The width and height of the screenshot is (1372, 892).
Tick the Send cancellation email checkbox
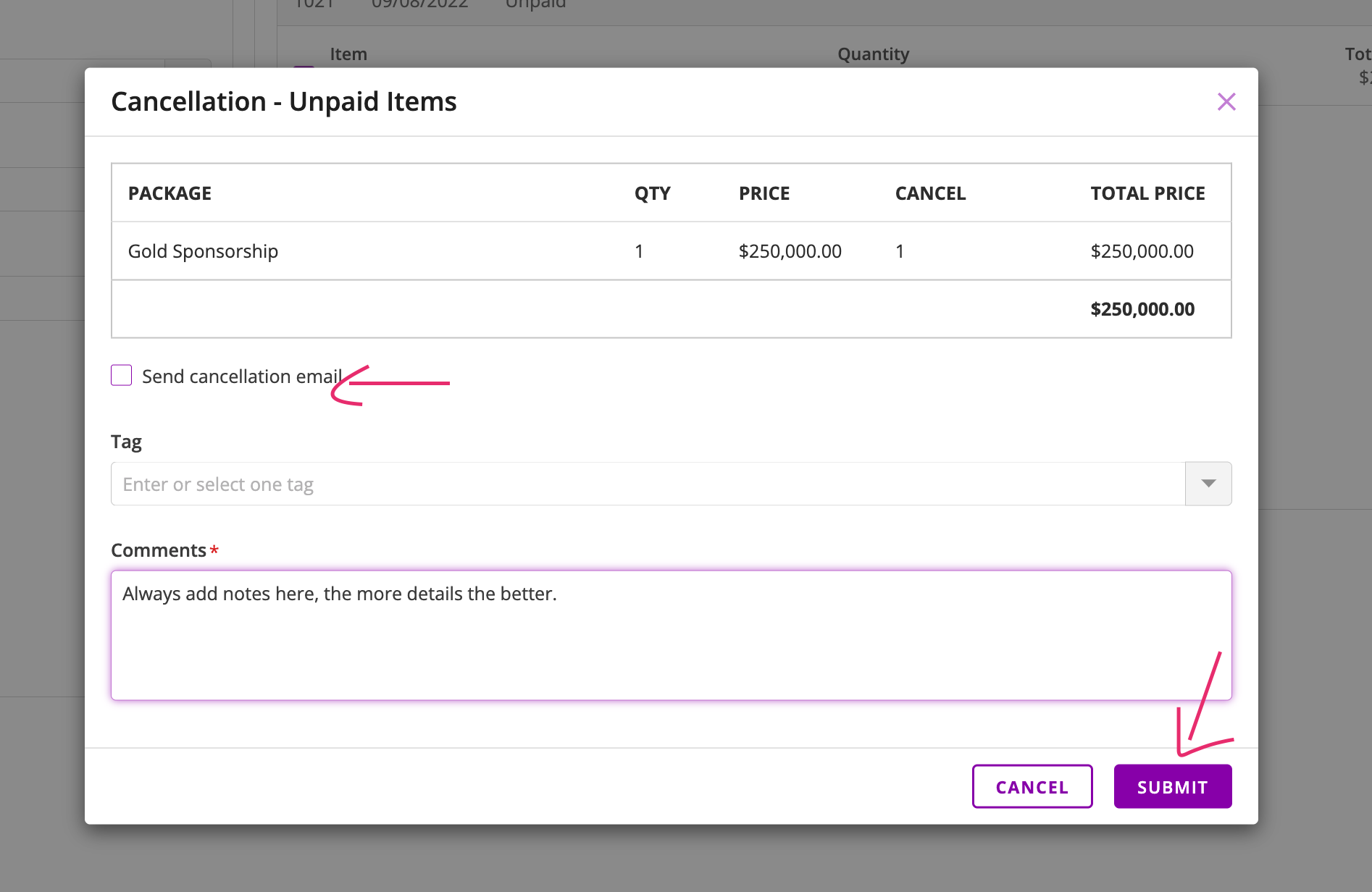coord(122,376)
